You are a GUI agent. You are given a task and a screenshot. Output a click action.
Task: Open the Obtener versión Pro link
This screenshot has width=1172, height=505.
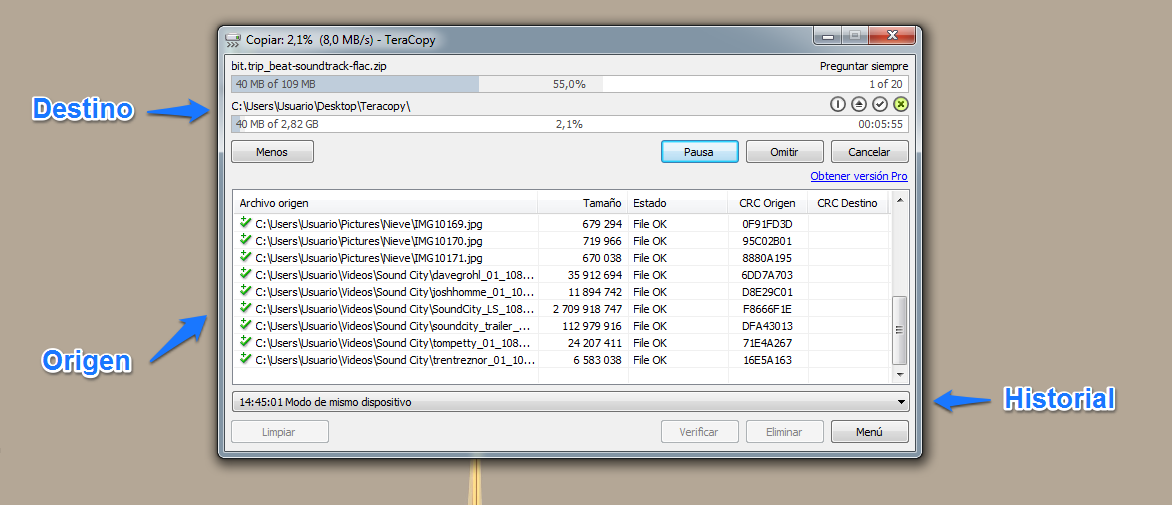(x=859, y=177)
